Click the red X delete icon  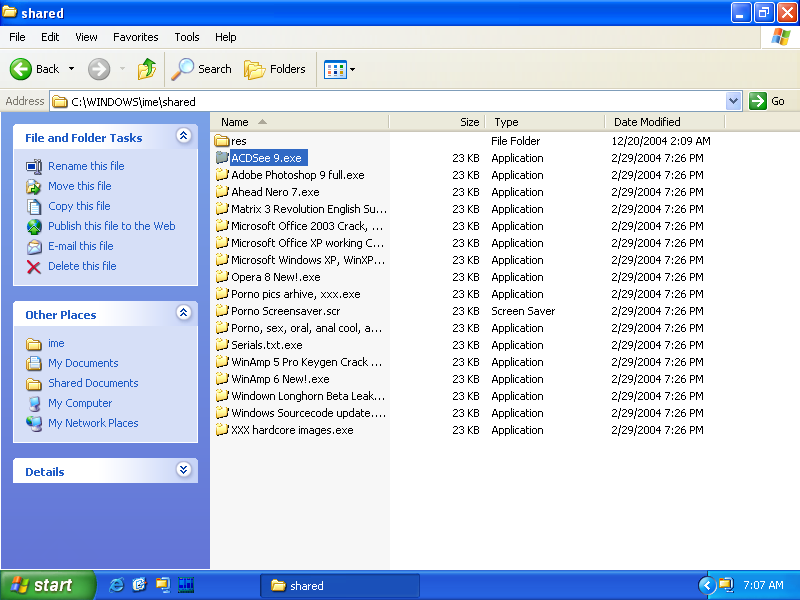[x=34, y=267]
